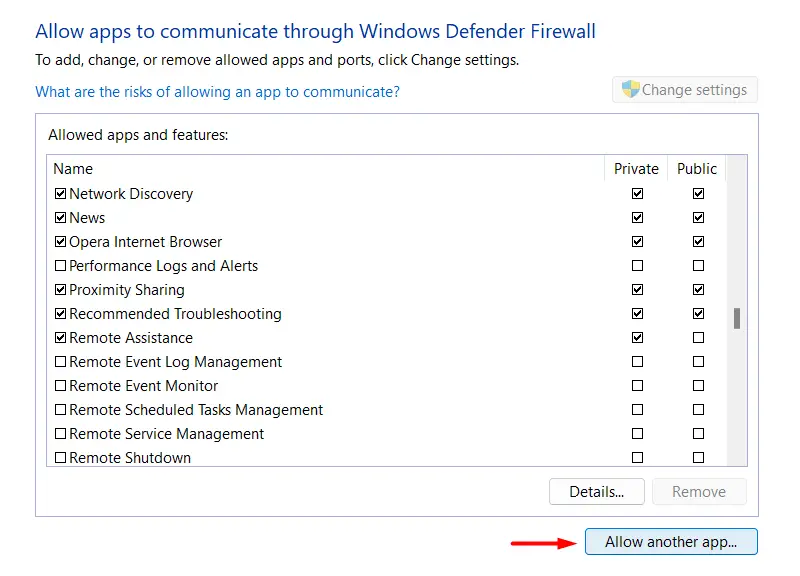
Task: Toggle Opera Internet Browser Public checkbox
Action: [698, 242]
